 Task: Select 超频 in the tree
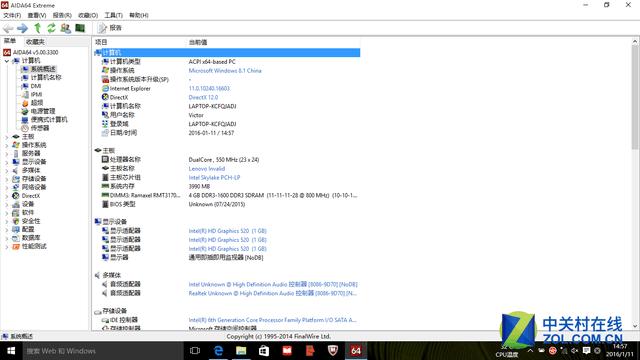coord(37,103)
